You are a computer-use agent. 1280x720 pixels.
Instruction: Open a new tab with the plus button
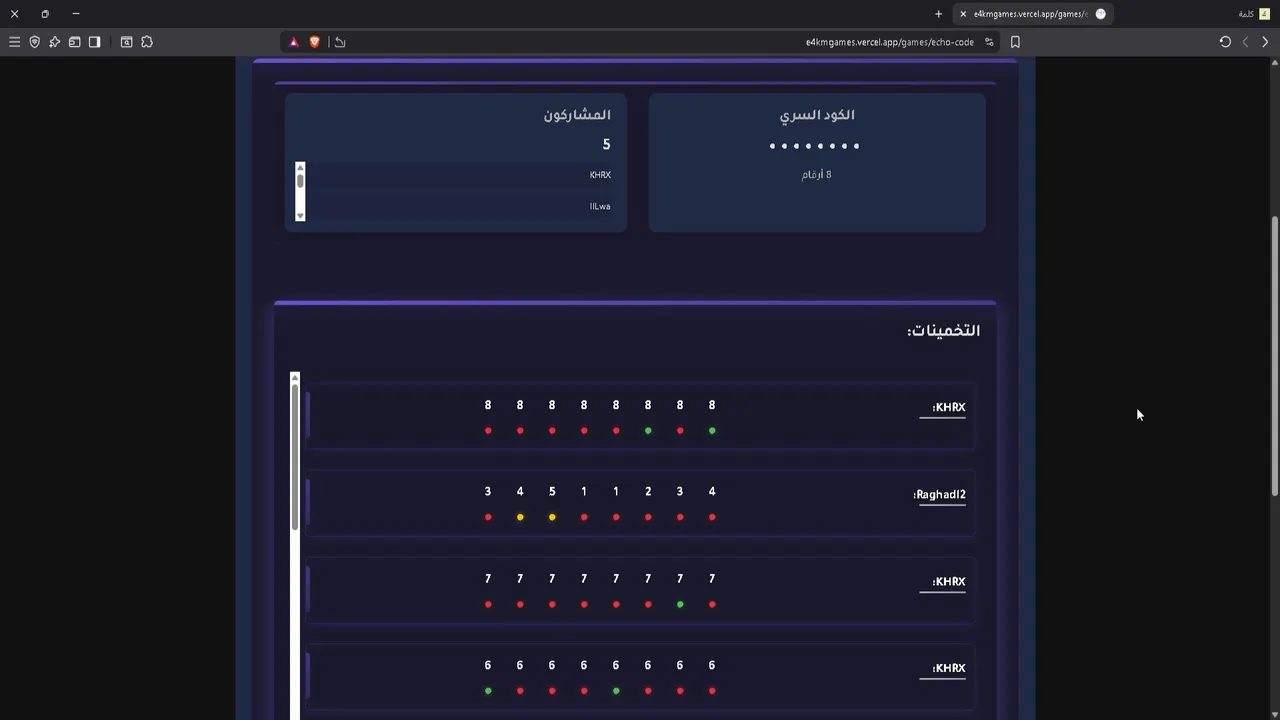[x=938, y=14]
